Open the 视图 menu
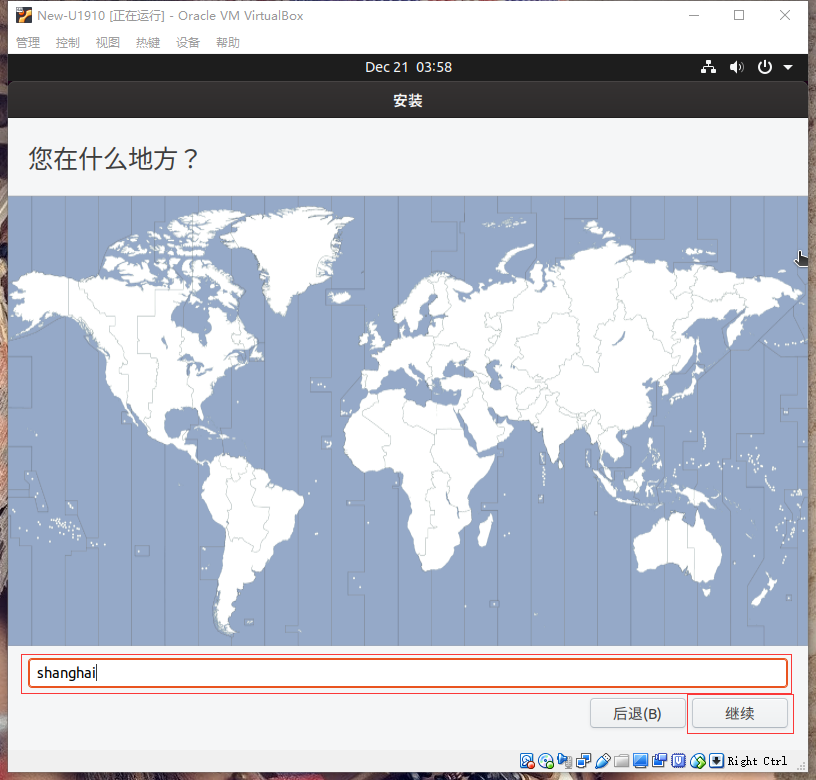The width and height of the screenshot is (816, 780). pyautogui.click(x=108, y=43)
